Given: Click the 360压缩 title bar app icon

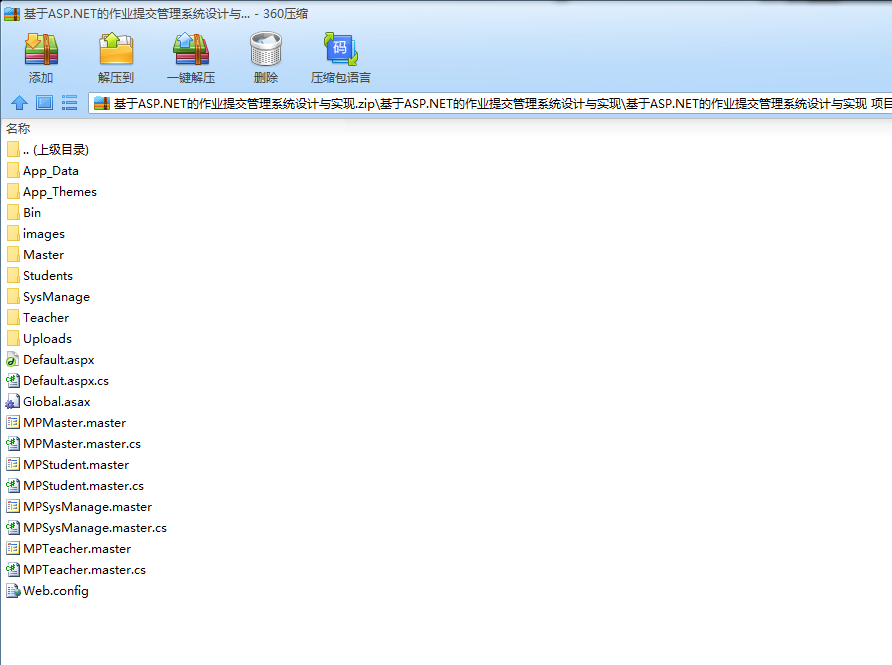Looking at the screenshot, I should pyautogui.click(x=12, y=14).
